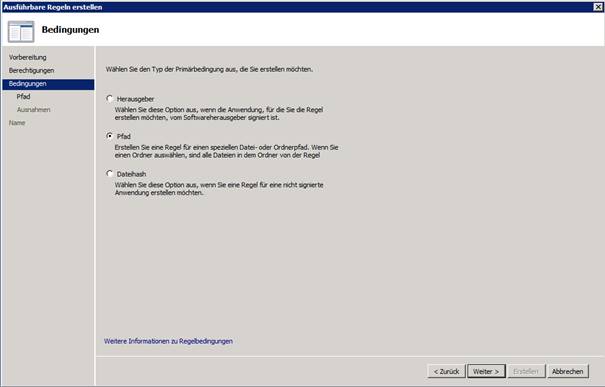Open the Berechtigungen step

(31, 70)
